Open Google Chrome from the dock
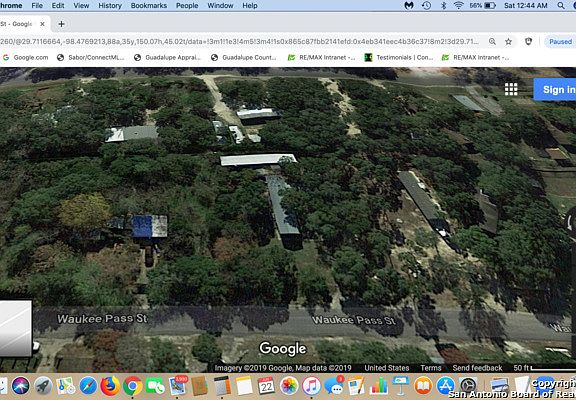 (x=133, y=386)
